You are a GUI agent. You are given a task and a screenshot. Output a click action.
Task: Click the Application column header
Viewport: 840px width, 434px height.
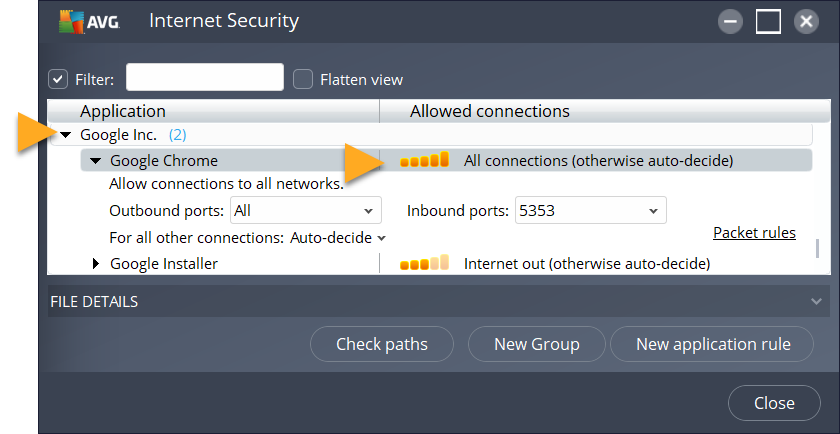123,111
